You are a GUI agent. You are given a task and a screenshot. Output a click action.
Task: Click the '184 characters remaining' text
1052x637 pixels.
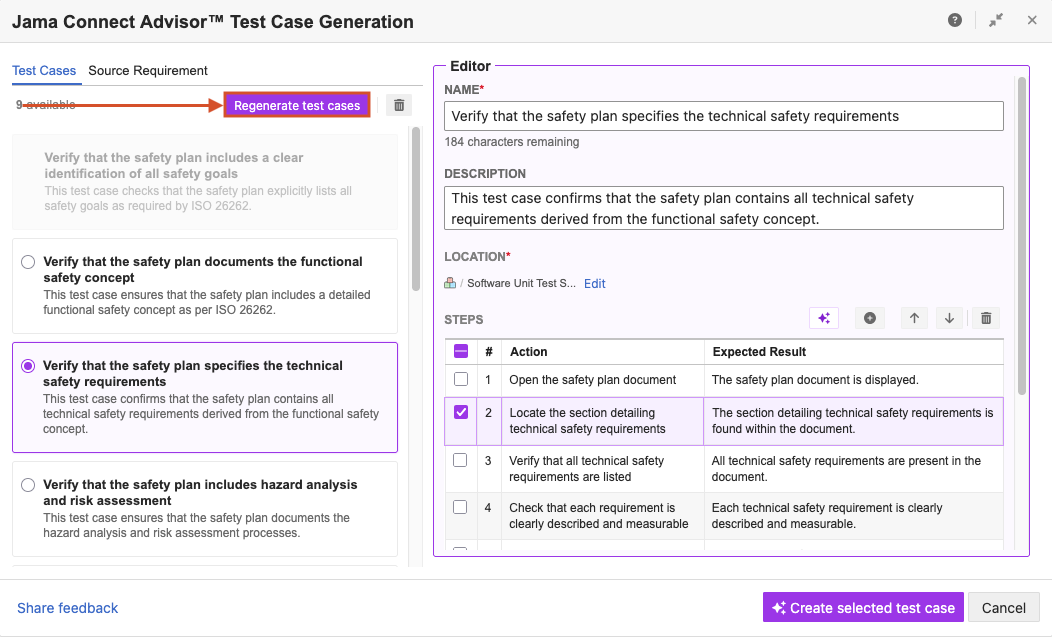[x=512, y=142]
